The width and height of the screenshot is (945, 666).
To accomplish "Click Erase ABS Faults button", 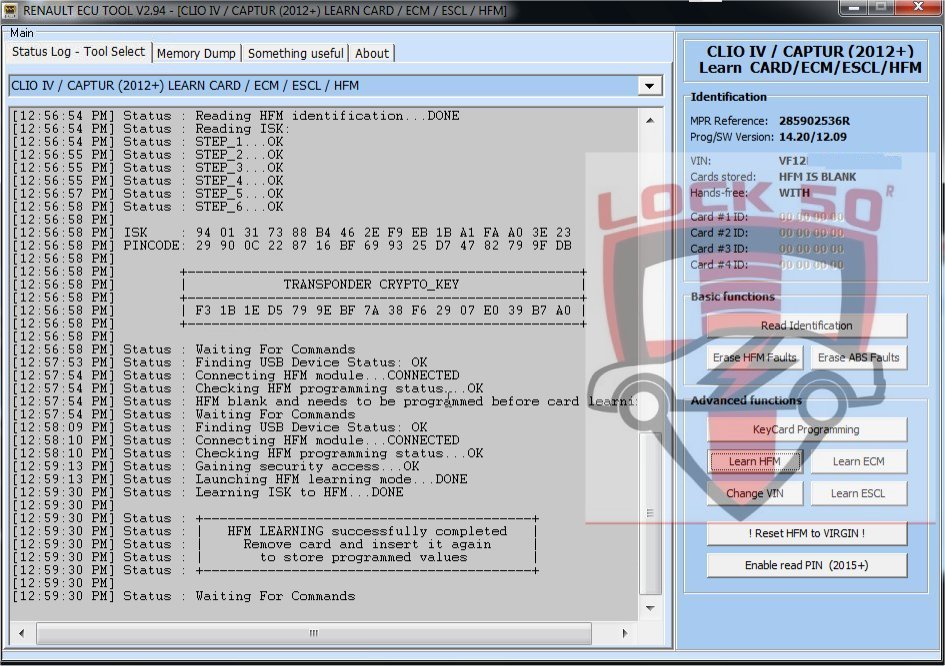I will (x=858, y=357).
